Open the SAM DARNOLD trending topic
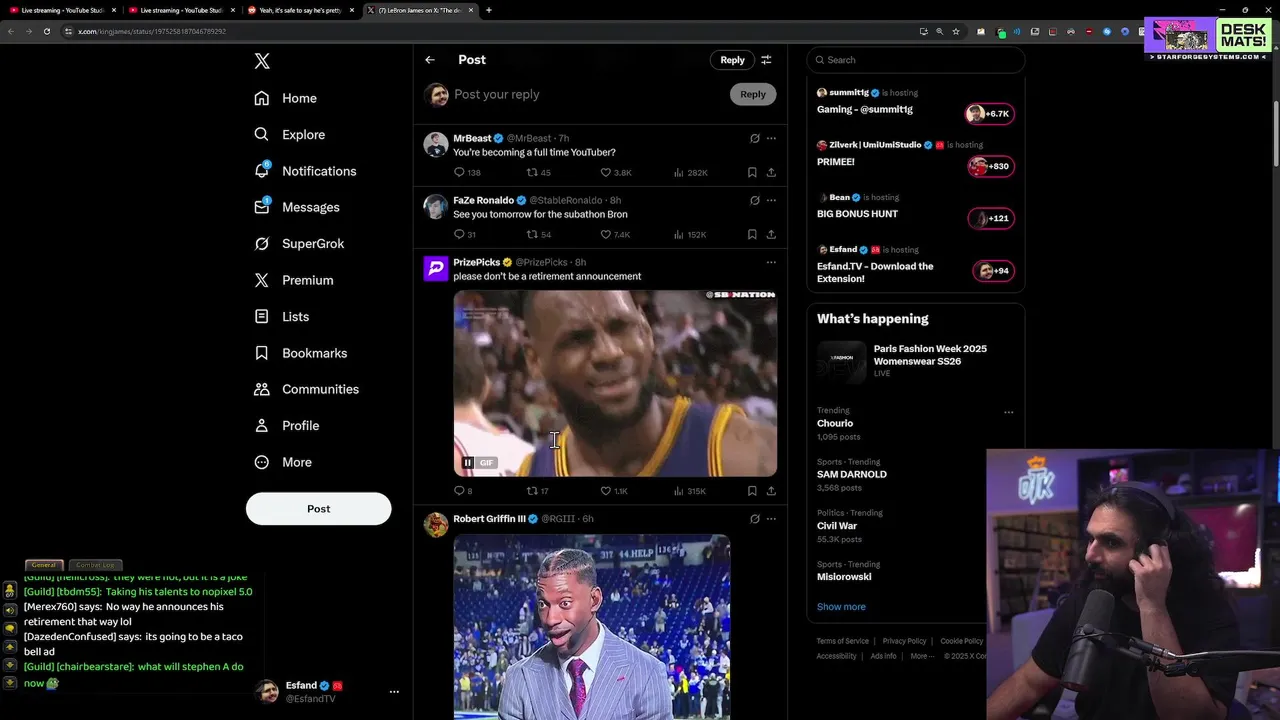This screenshot has height=720, width=1280. (x=851, y=474)
